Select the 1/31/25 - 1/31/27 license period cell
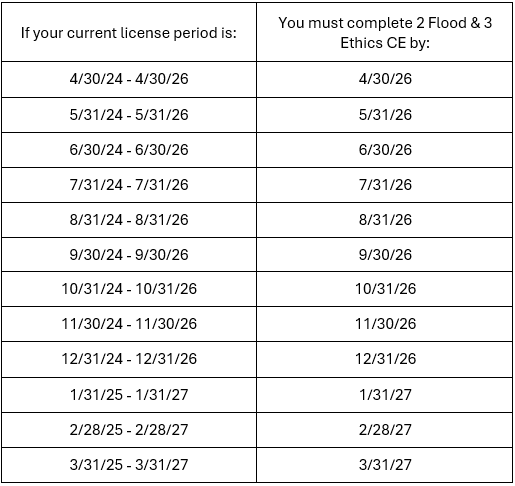515x486 pixels. coord(129,395)
